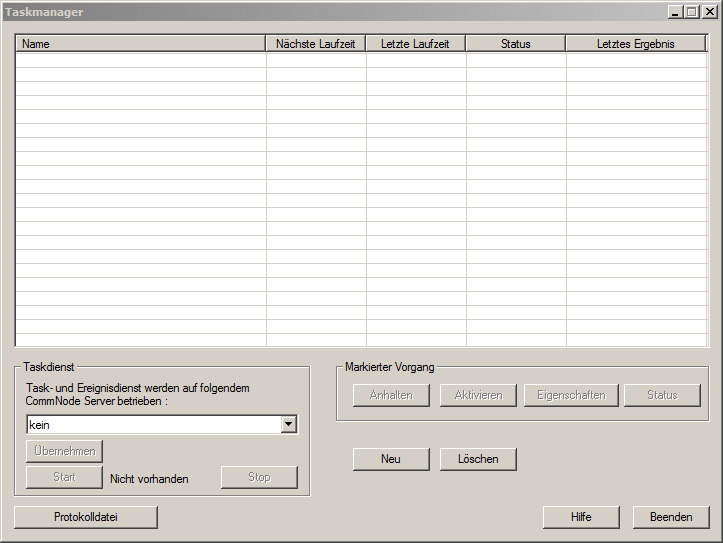The image size is (723, 543).
Task: Click the Letztes Ergebnis column header
Action: pyautogui.click(x=635, y=44)
